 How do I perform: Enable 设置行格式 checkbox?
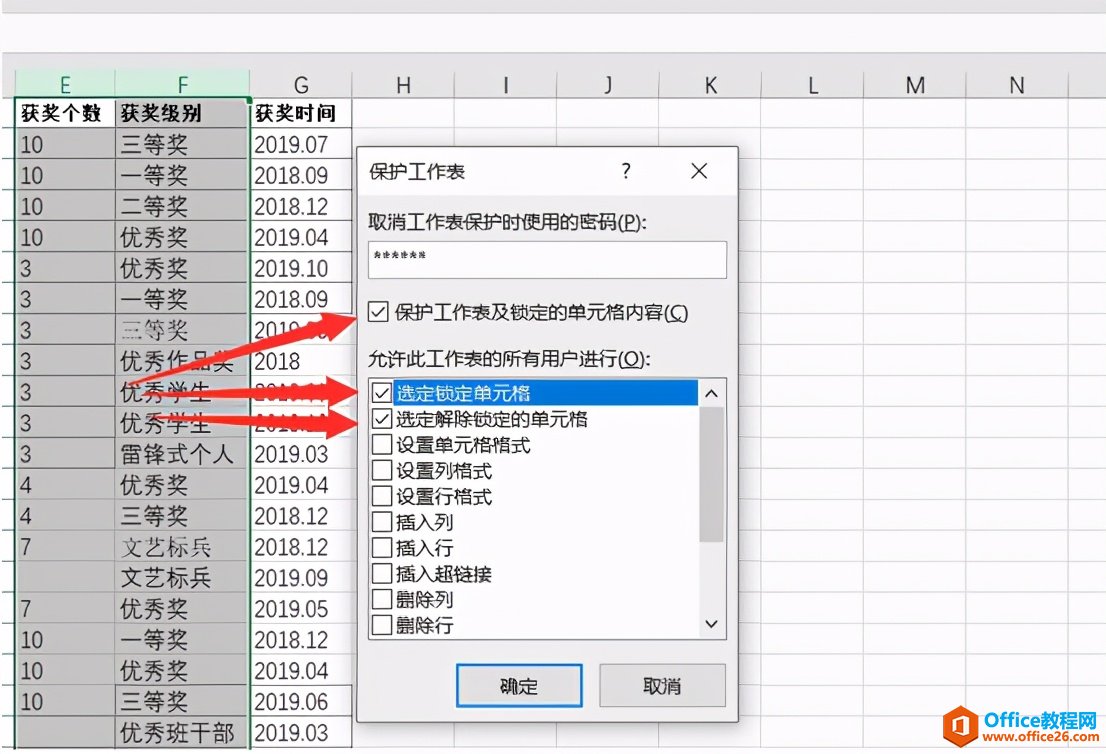pos(382,496)
